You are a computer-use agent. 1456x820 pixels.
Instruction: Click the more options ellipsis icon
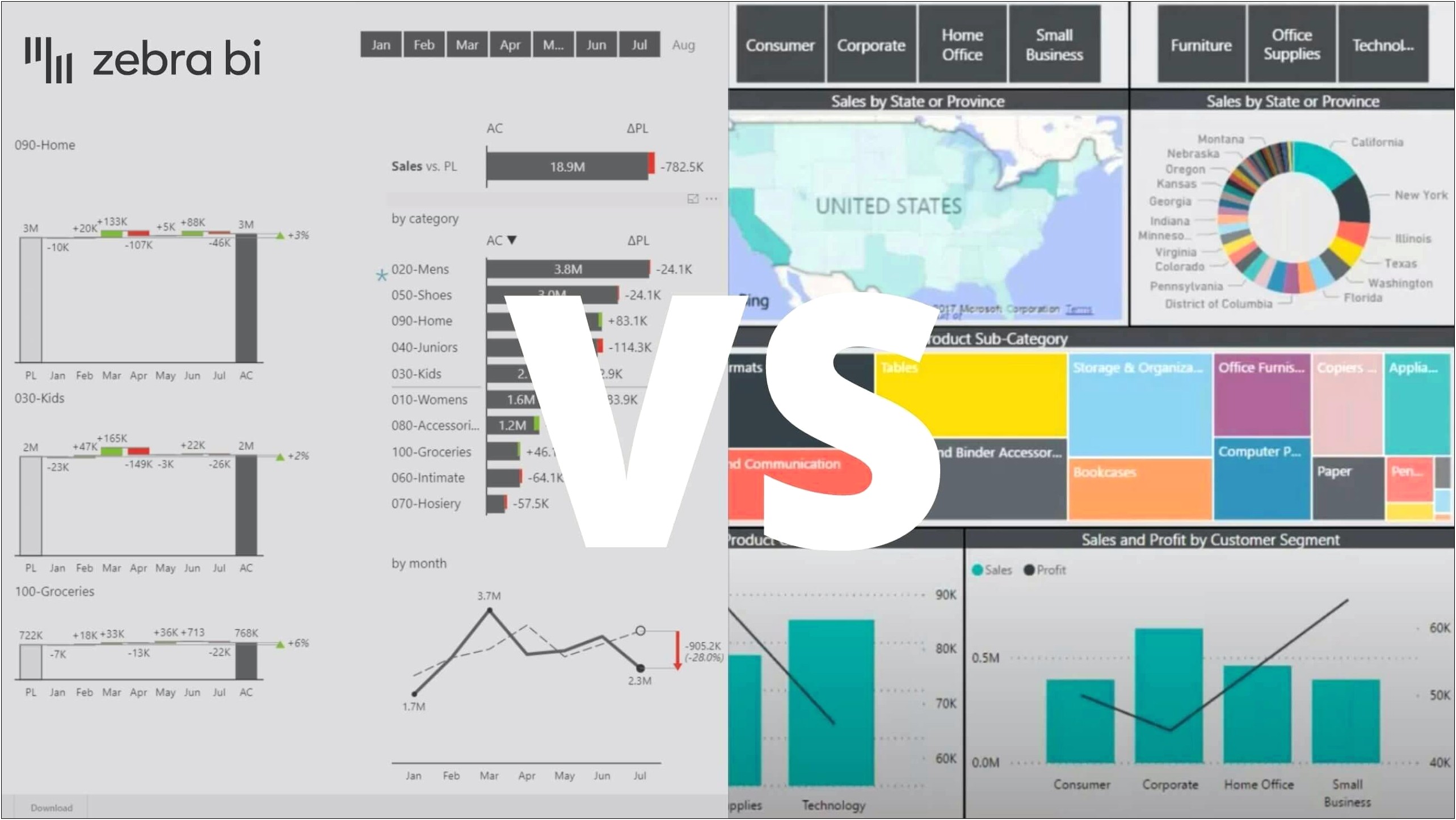click(x=711, y=199)
